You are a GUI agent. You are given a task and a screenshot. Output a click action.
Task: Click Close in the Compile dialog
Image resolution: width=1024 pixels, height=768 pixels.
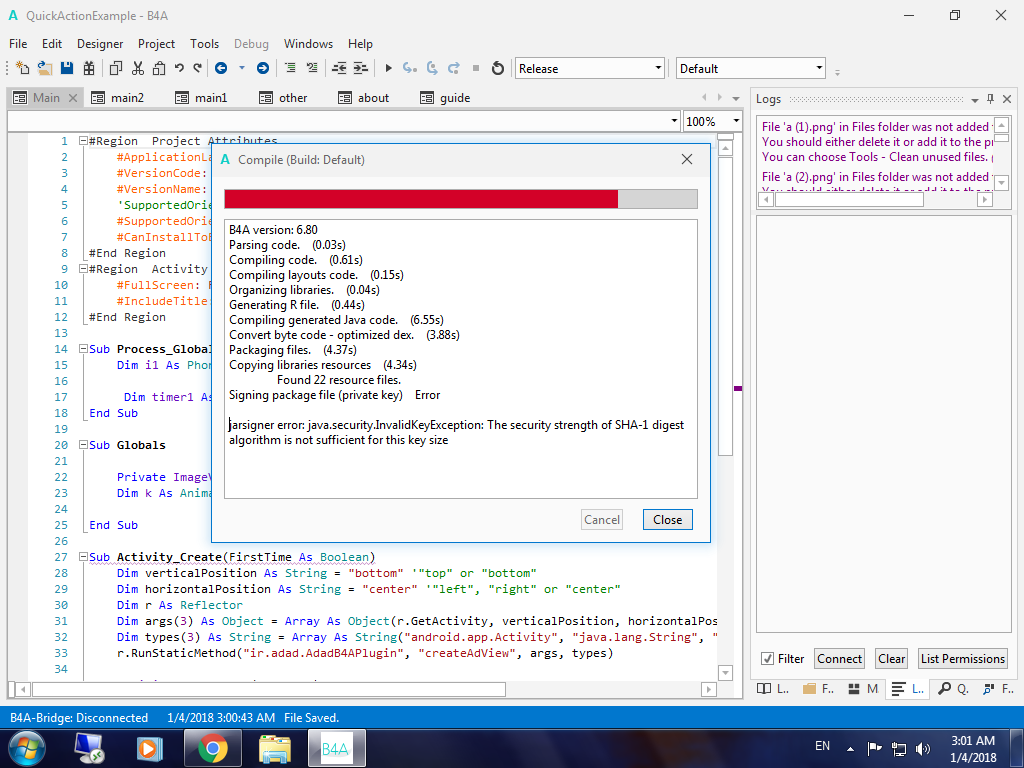667,519
